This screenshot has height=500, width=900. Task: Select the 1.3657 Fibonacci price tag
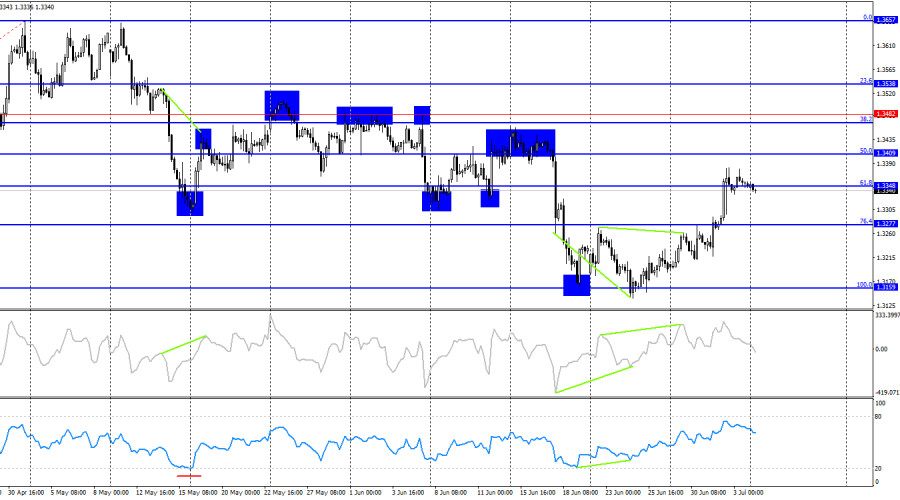885,20
